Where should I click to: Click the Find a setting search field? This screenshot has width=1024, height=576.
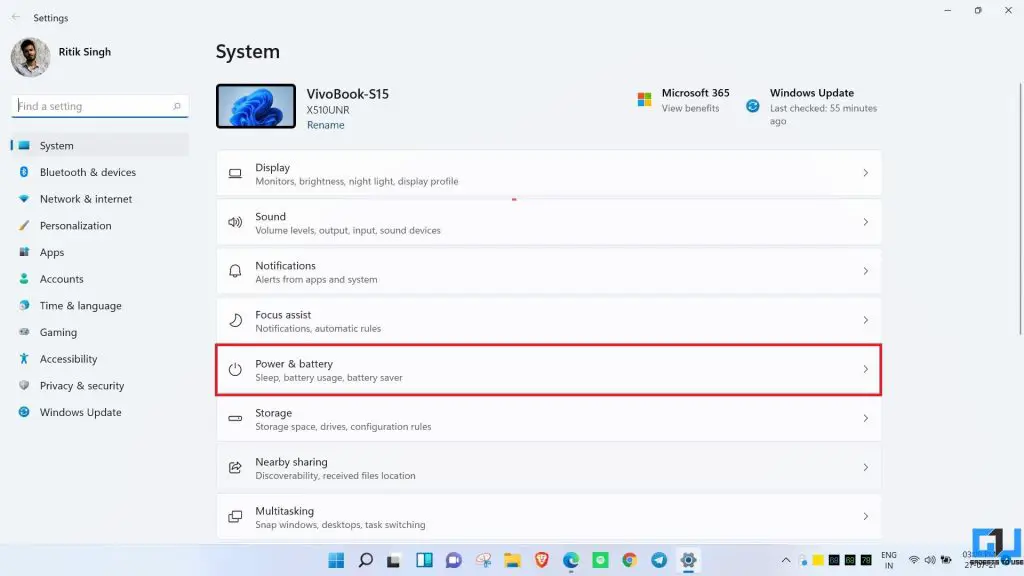(95, 105)
